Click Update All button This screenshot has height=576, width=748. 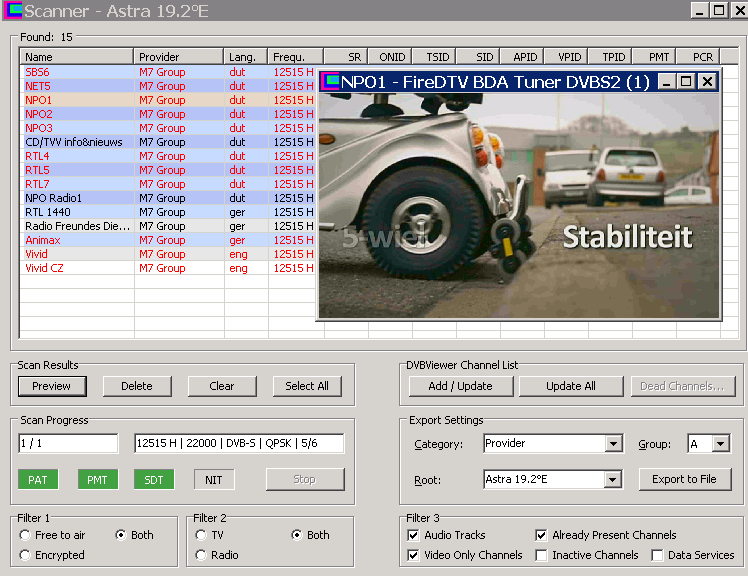(x=571, y=386)
